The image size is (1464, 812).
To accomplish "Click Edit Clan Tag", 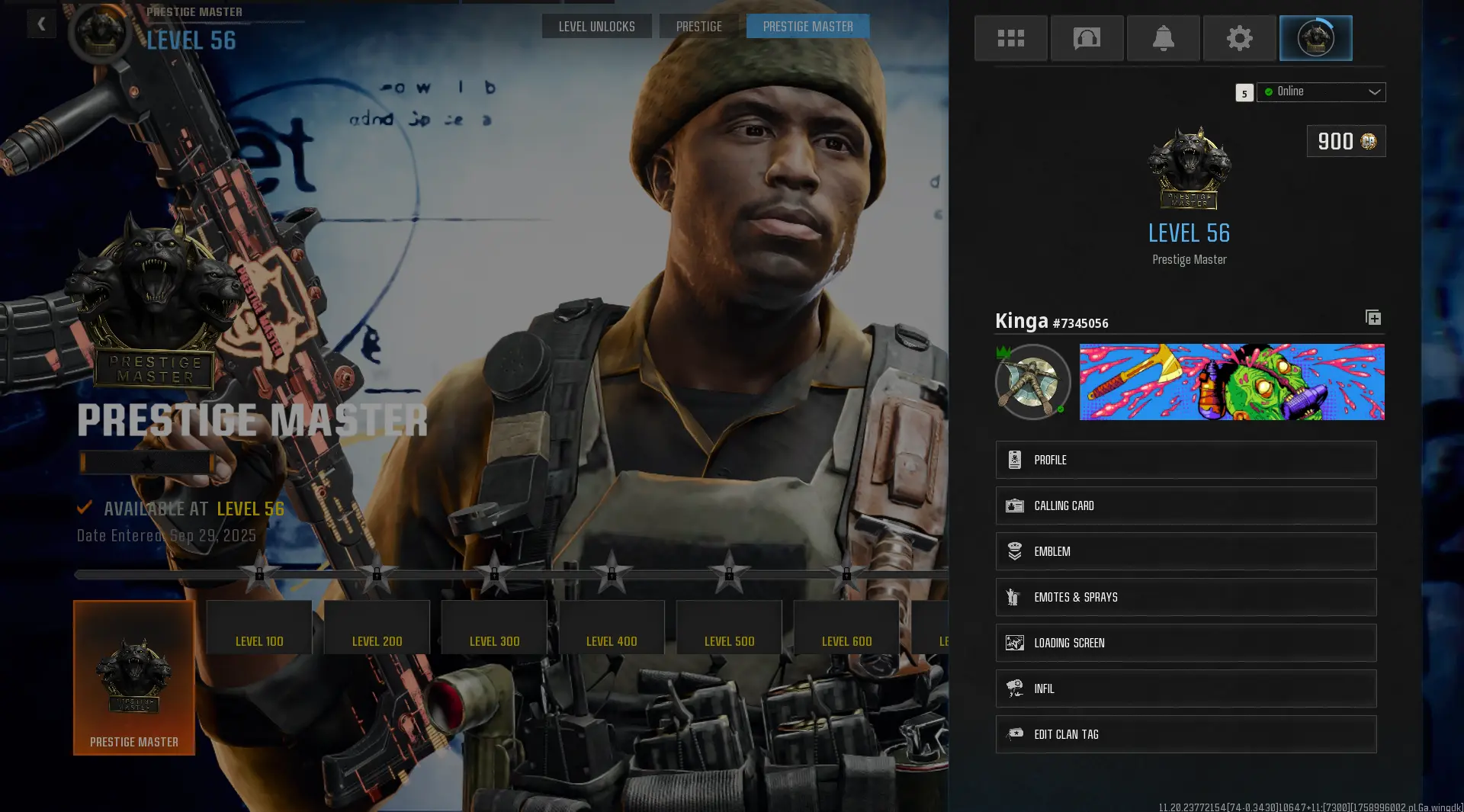I will [x=1186, y=734].
